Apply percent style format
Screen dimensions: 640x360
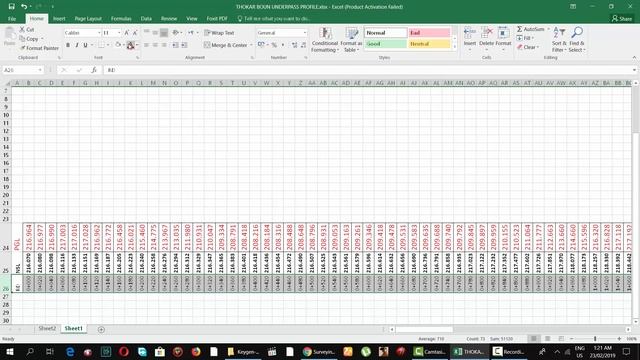point(274,45)
